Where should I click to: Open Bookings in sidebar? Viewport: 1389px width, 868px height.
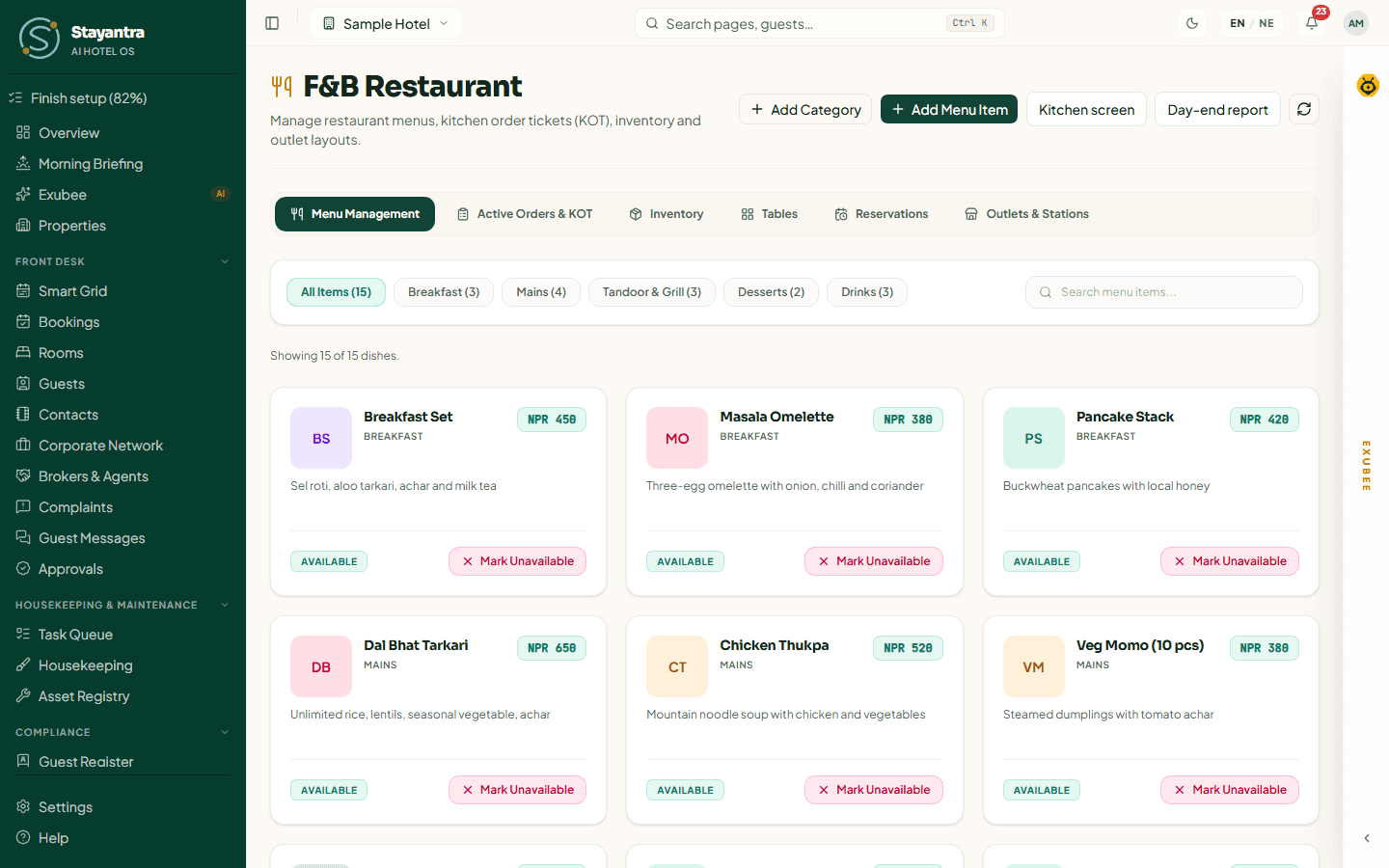(123, 322)
